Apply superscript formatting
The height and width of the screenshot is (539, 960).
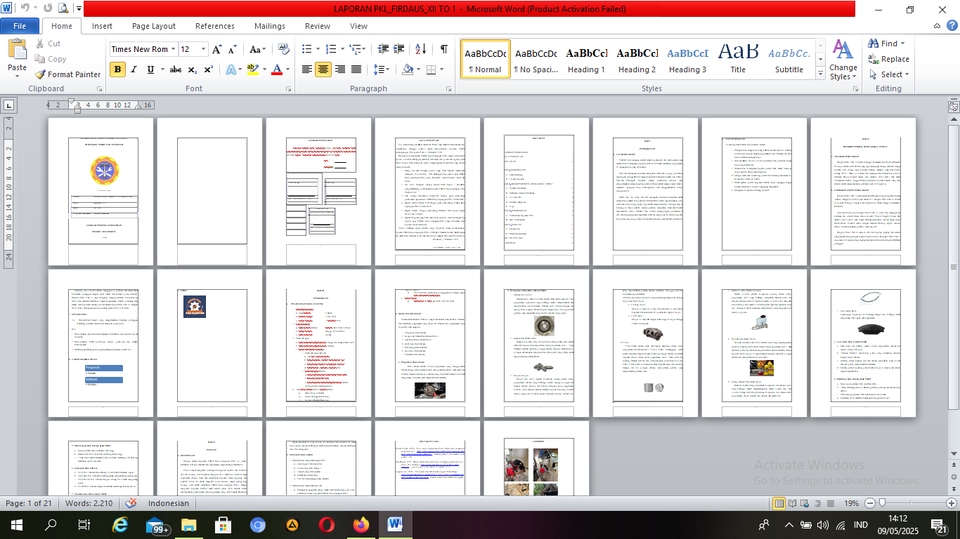[x=208, y=70]
